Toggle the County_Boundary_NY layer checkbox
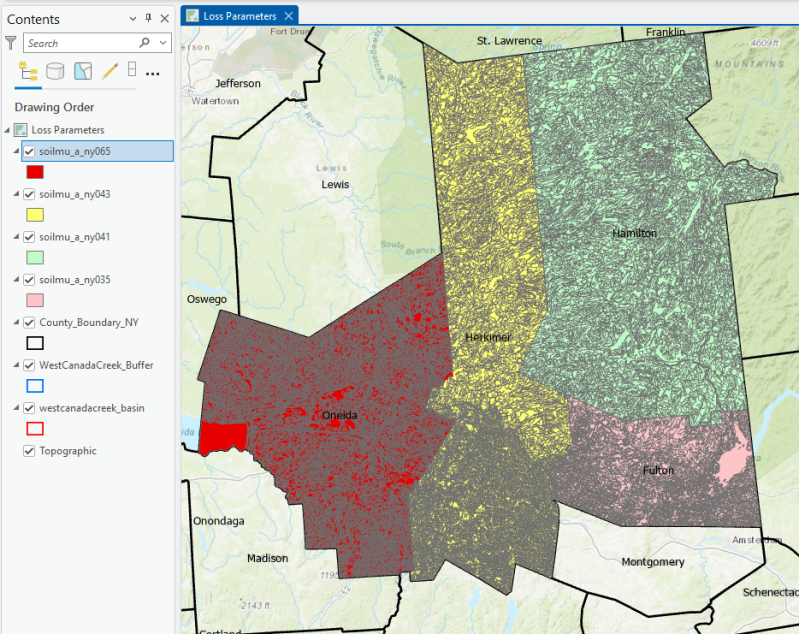This screenshot has height=634, width=799. pos(29,323)
